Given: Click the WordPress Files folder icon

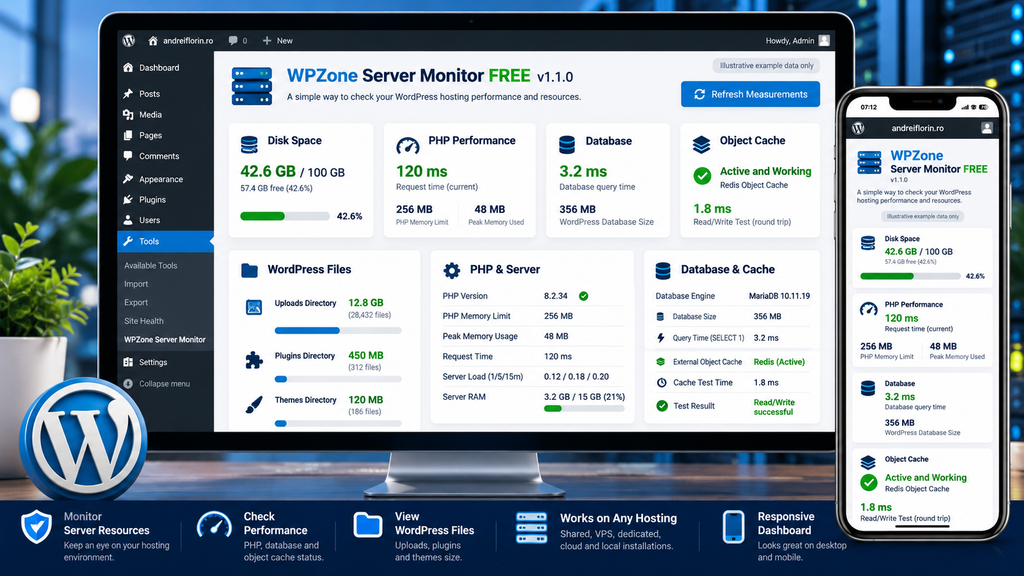Looking at the screenshot, I should coord(249,270).
